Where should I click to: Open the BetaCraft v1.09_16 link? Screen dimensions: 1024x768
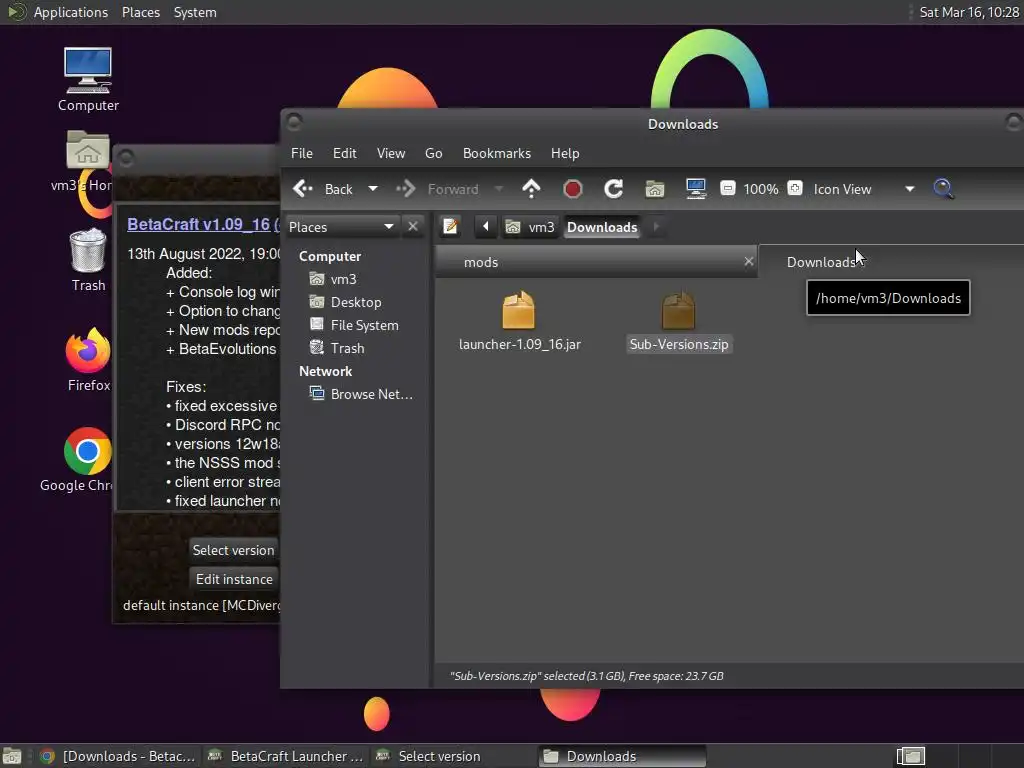[x=199, y=224]
